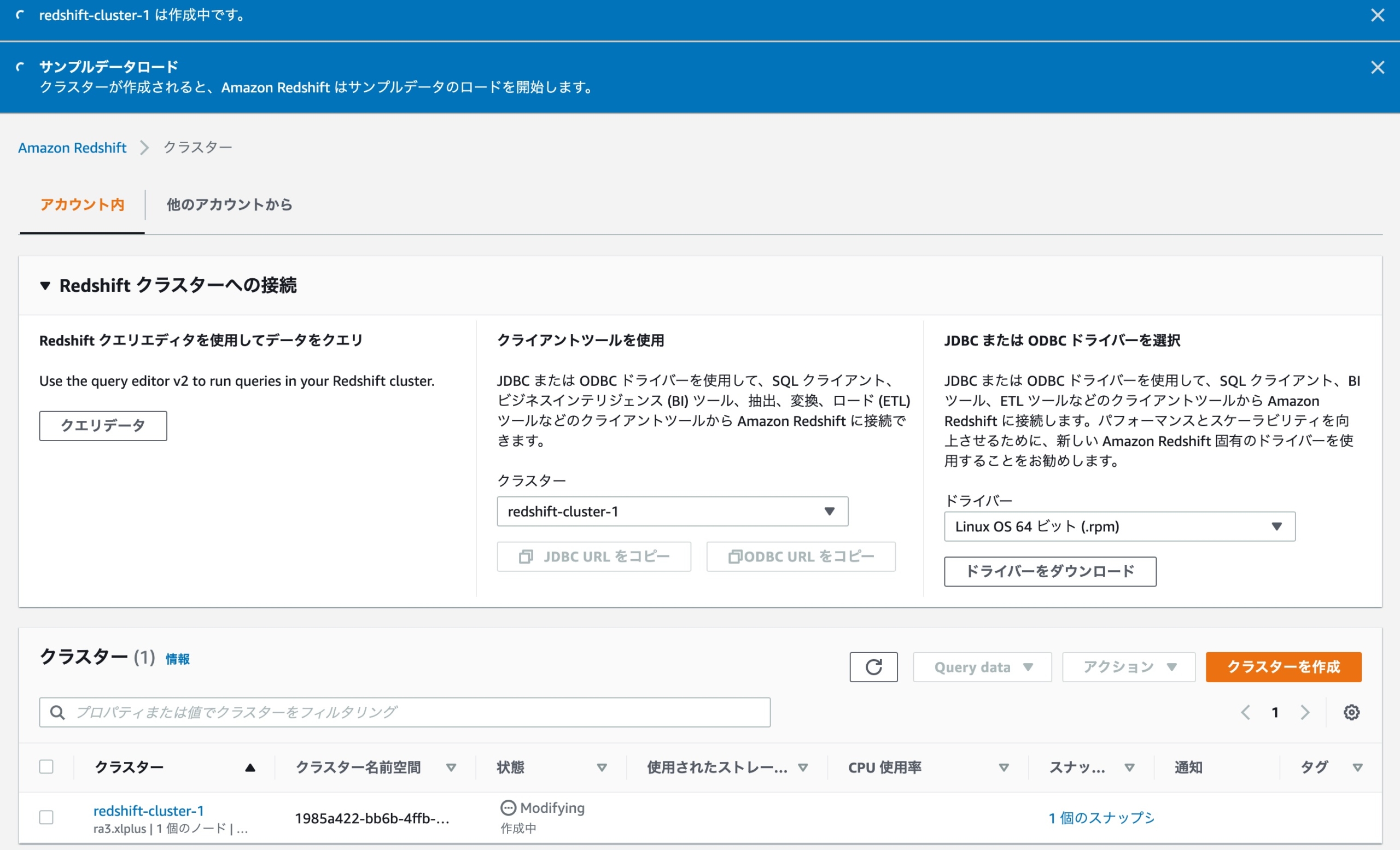Click the クラスターを作成 button

(x=1283, y=666)
